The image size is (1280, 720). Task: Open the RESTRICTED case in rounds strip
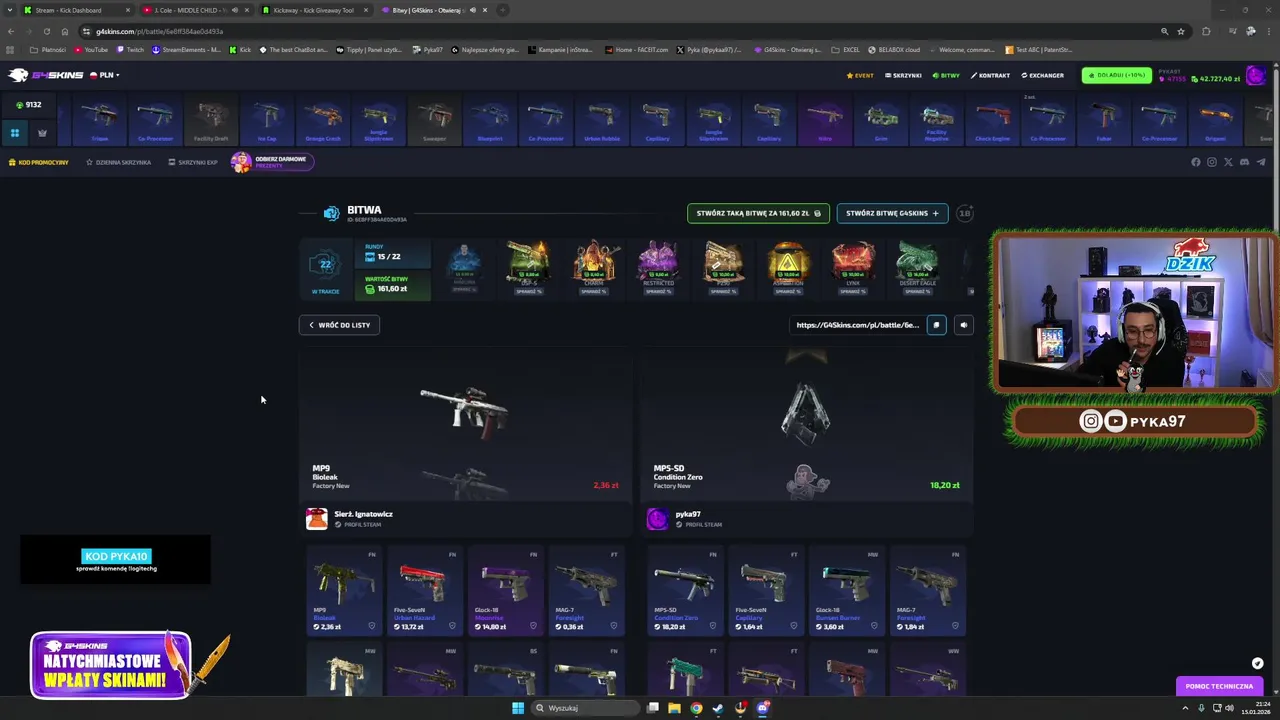(x=659, y=268)
